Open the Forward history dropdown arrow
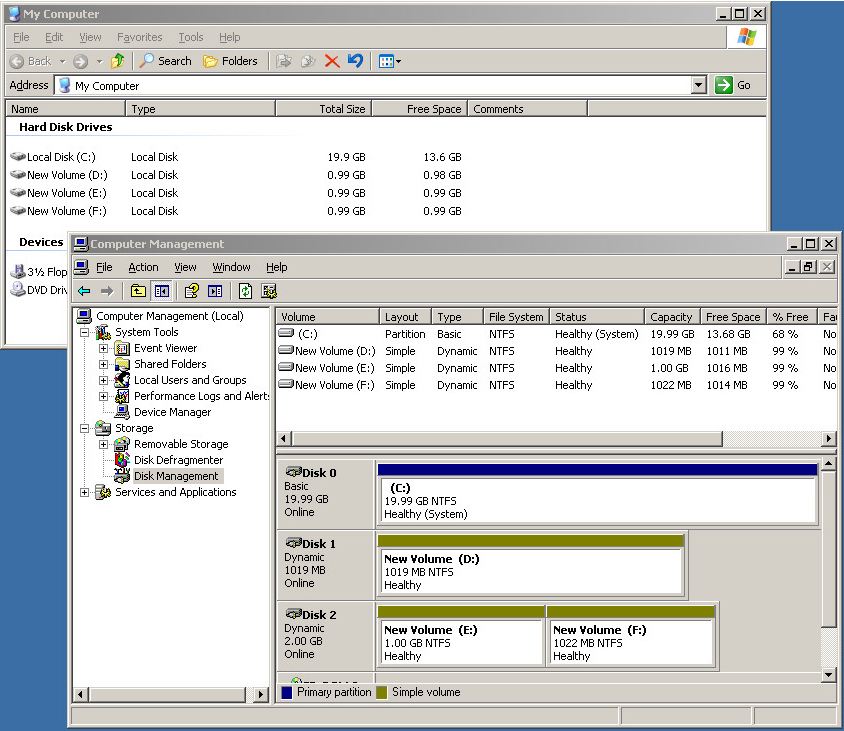844x731 pixels. coord(99,61)
